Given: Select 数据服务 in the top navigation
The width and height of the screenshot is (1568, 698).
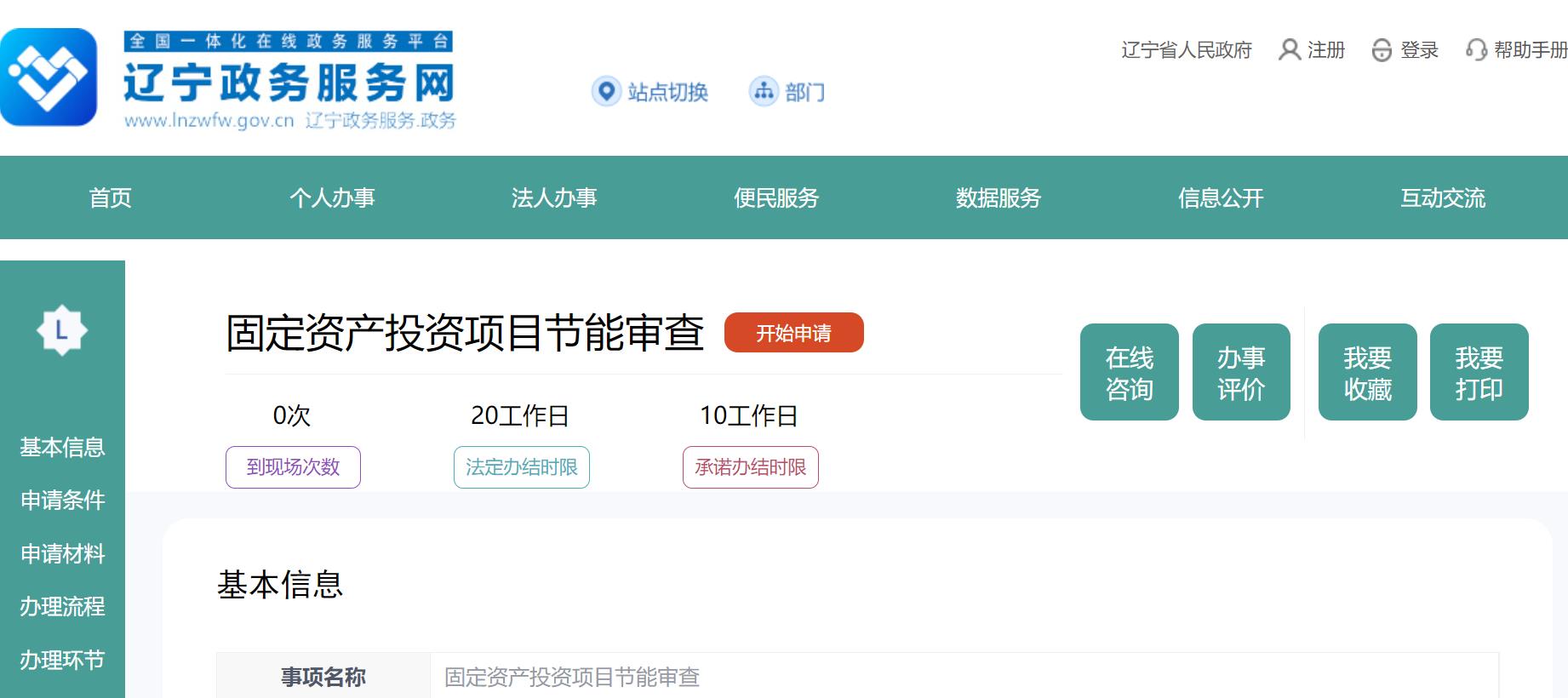Looking at the screenshot, I should tap(999, 198).
